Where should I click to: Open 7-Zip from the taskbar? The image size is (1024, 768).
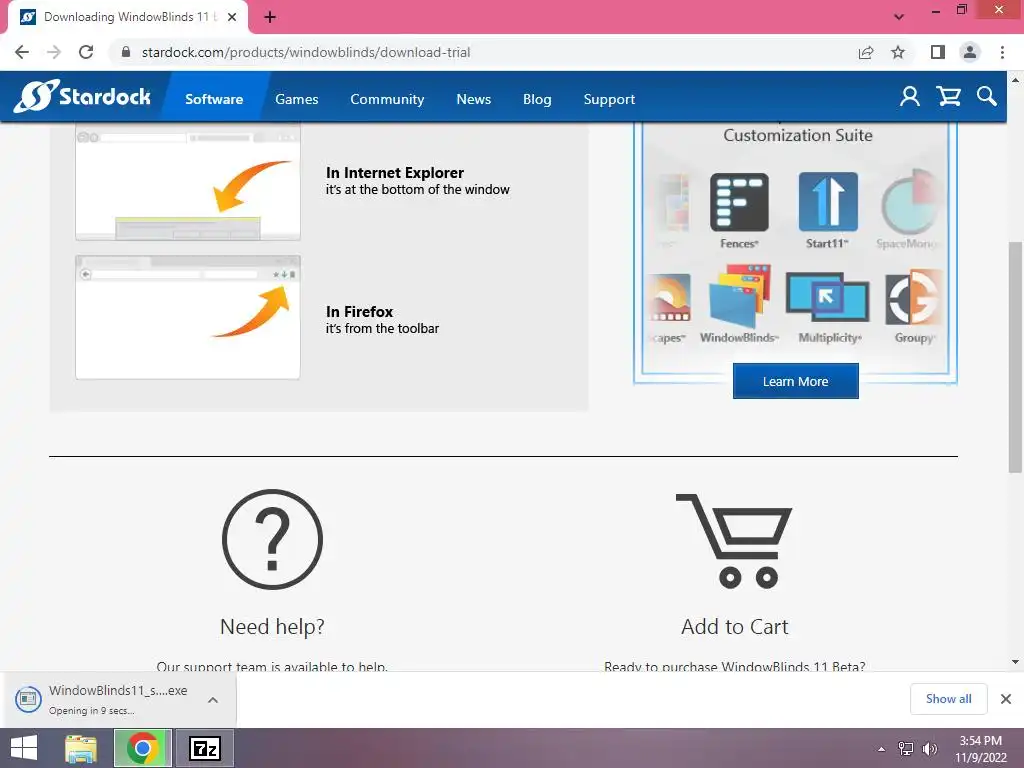[204, 748]
